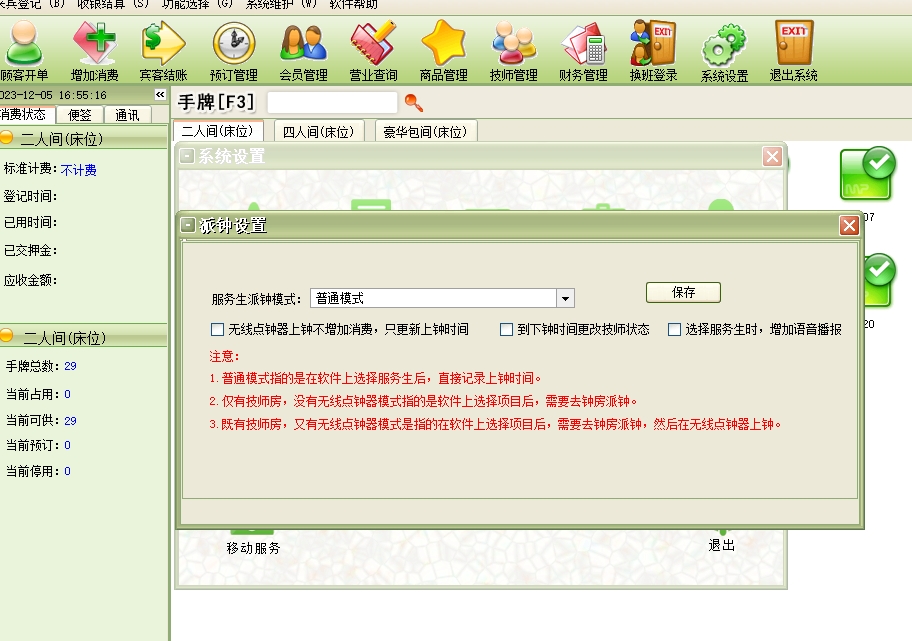Switch to the 四人间(床位) tab

pyautogui.click(x=318, y=132)
